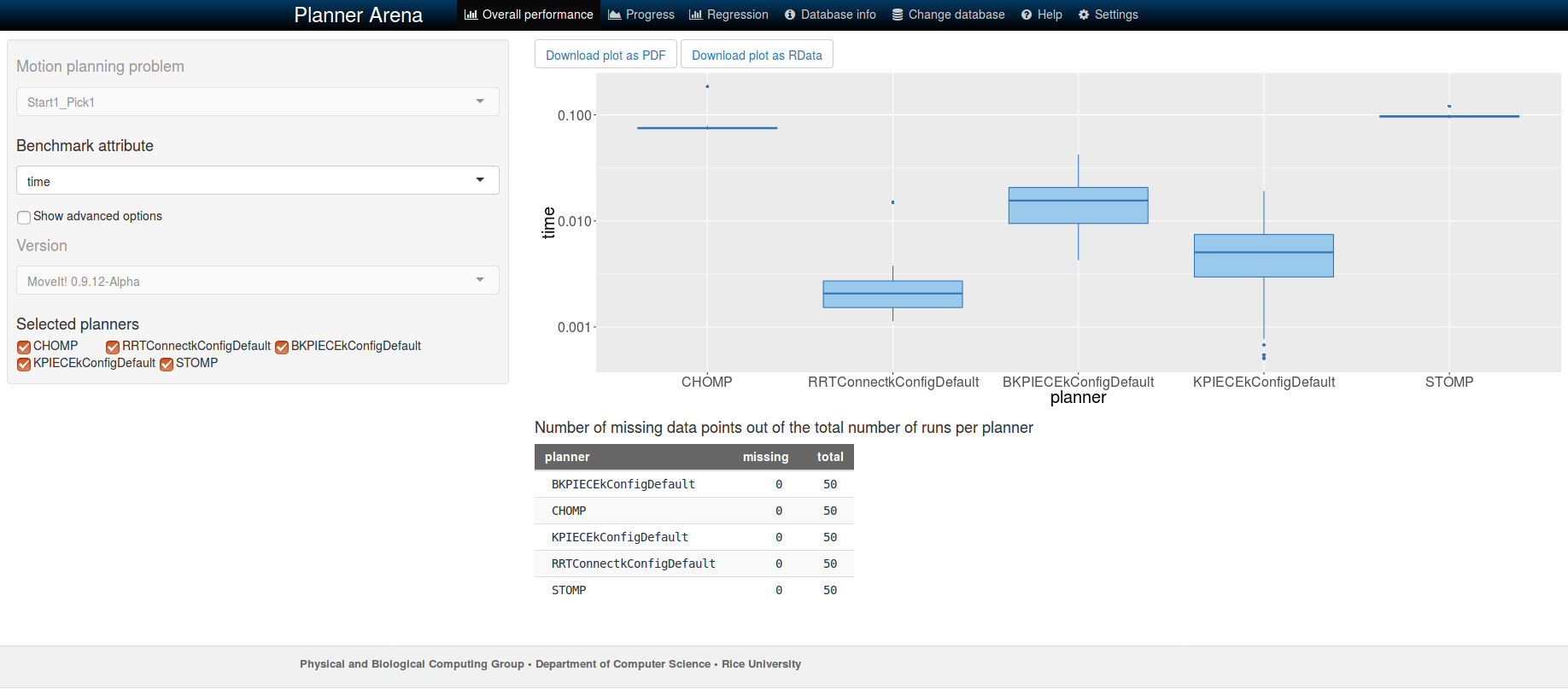
Task: Click the Database info circle icon
Action: 790,15
